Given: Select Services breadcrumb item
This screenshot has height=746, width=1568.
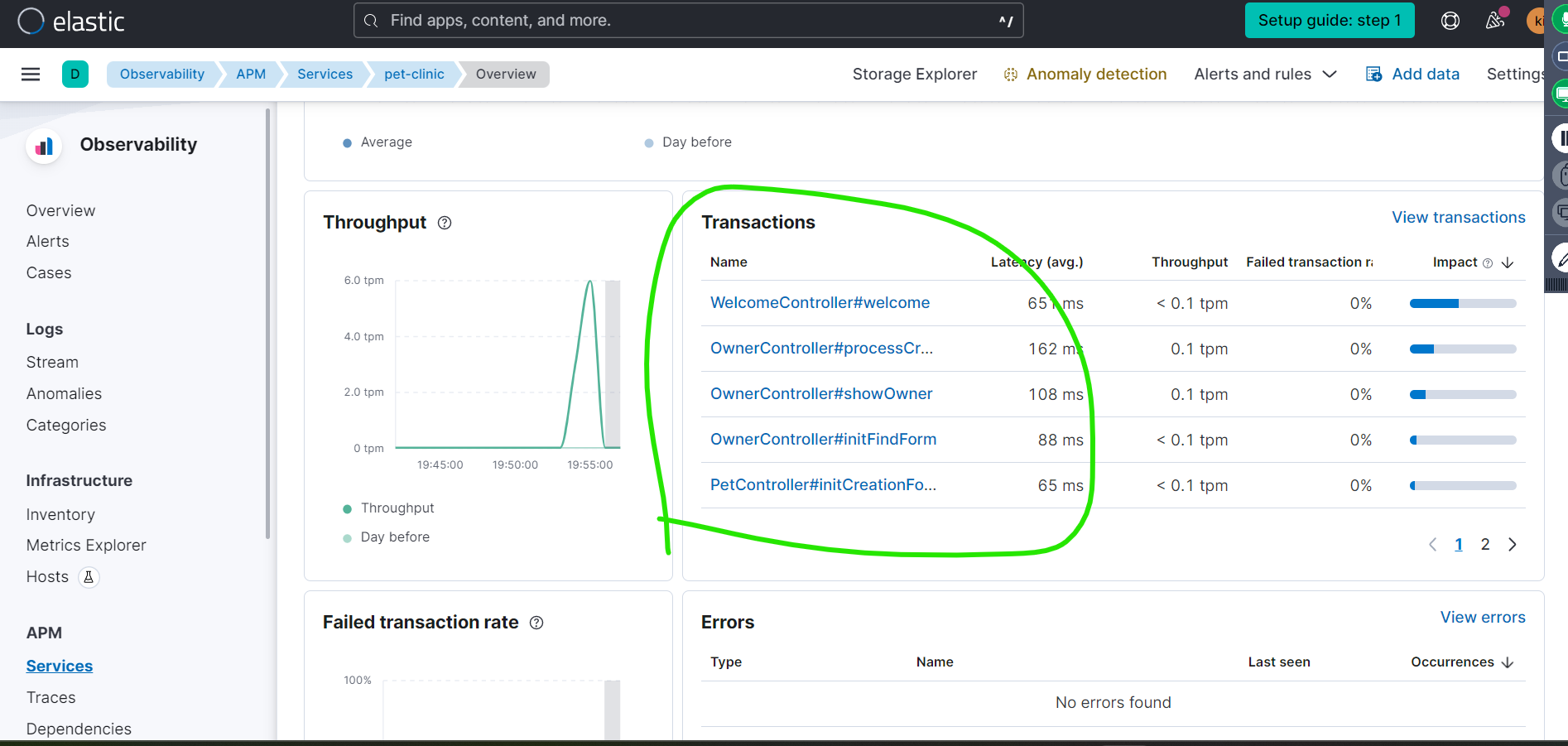Looking at the screenshot, I should [325, 75].
